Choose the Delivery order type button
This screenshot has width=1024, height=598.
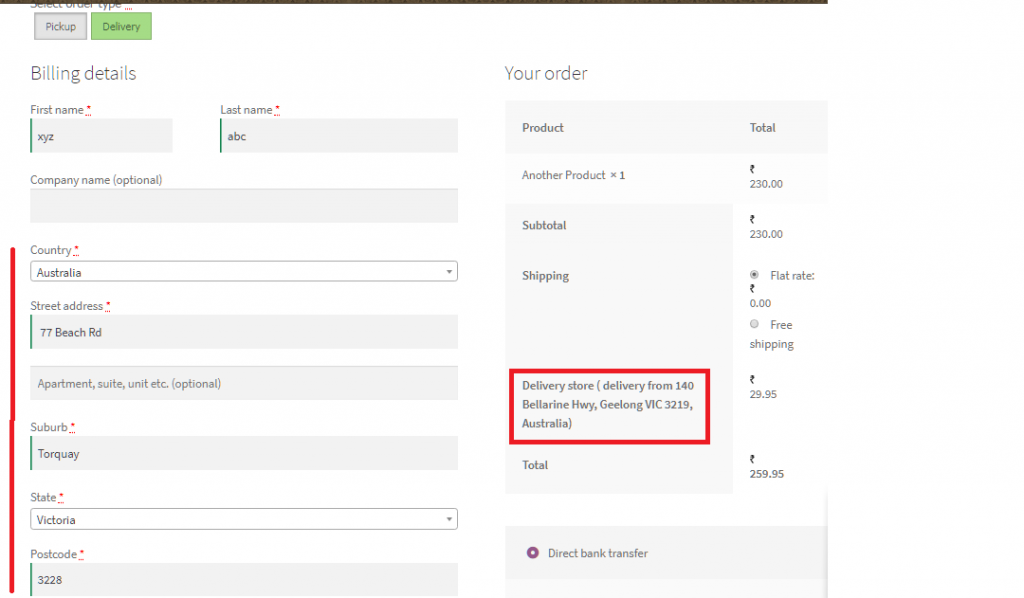121,27
